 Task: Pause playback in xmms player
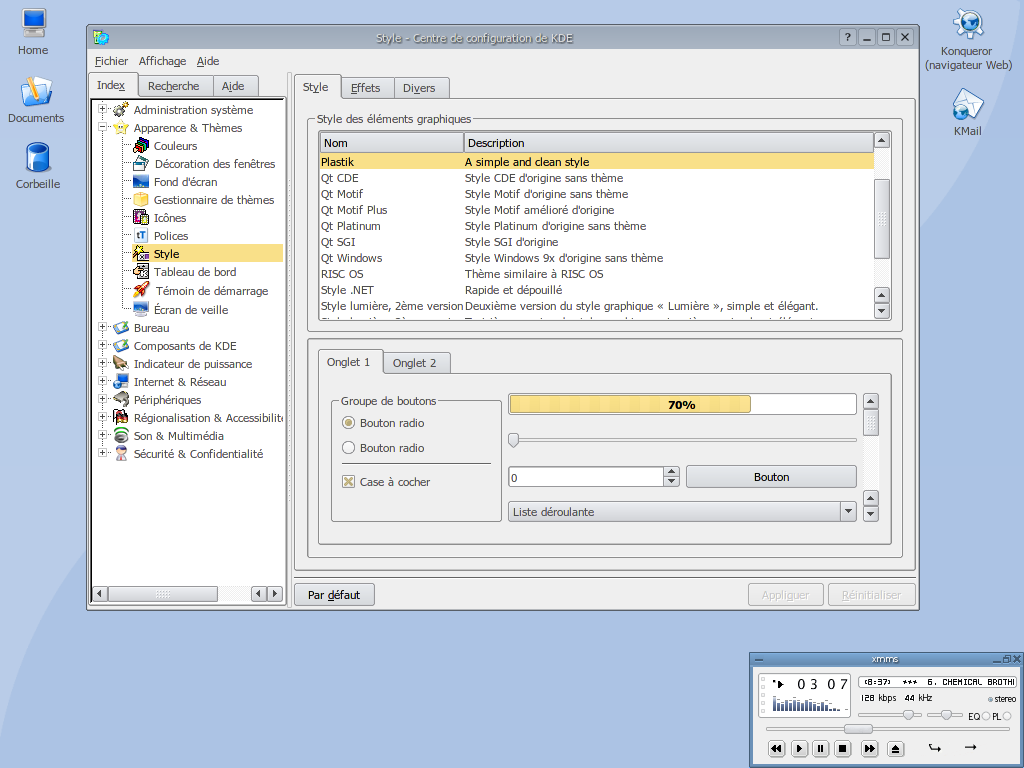(x=821, y=748)
